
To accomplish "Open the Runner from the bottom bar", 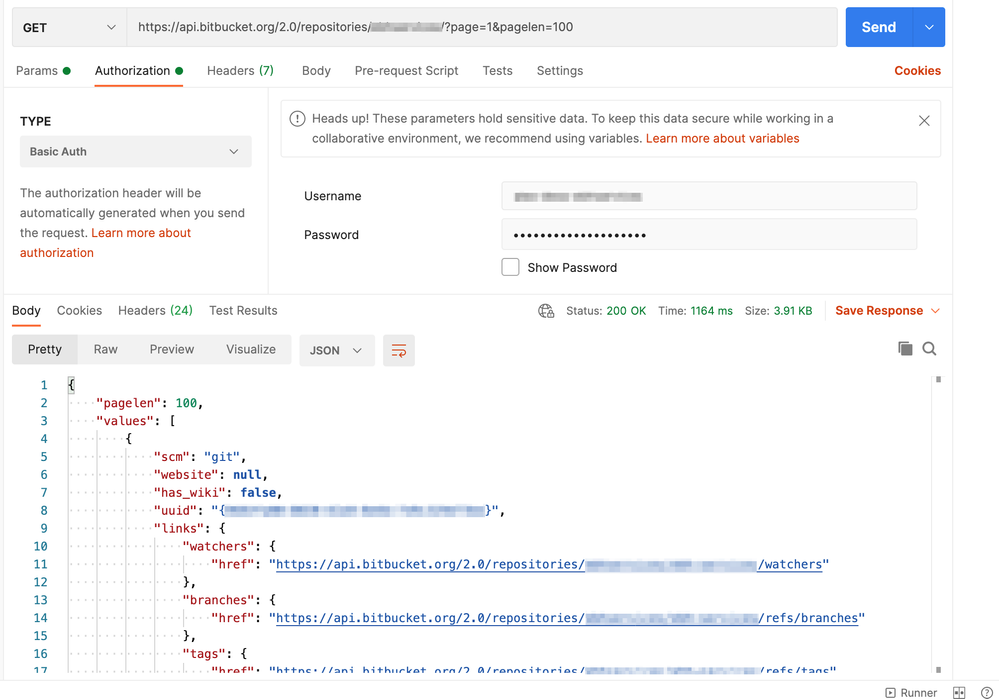I will click(911, 693).
